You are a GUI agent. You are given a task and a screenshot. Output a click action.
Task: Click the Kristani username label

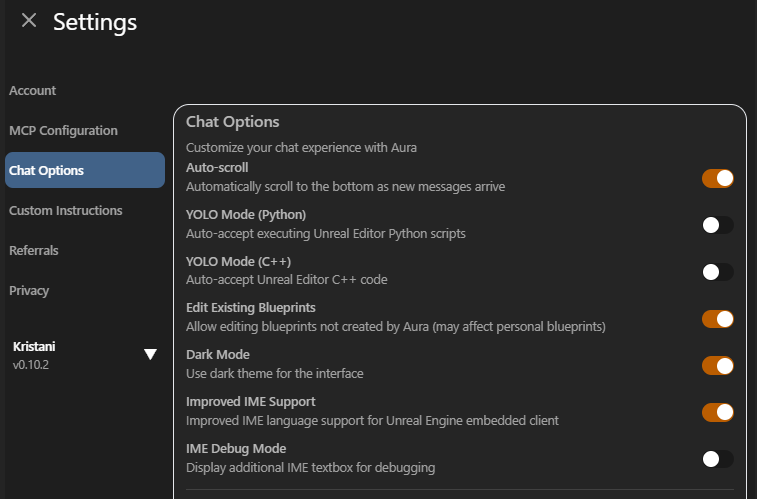click(x=34, y=346)
